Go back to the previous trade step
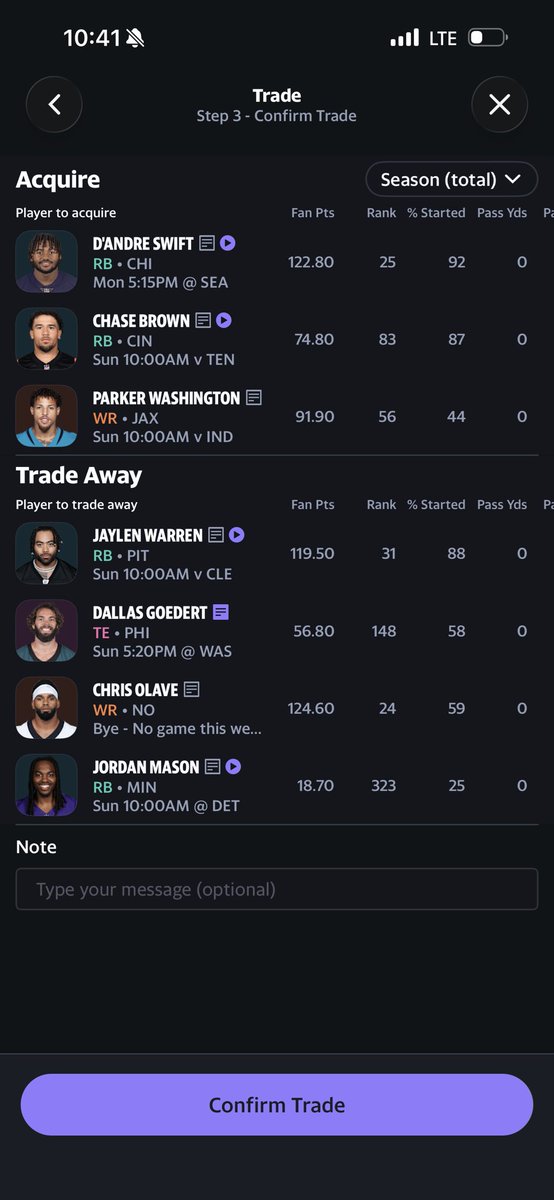This screenshot has width=554, height=1200. click(54, 104)
